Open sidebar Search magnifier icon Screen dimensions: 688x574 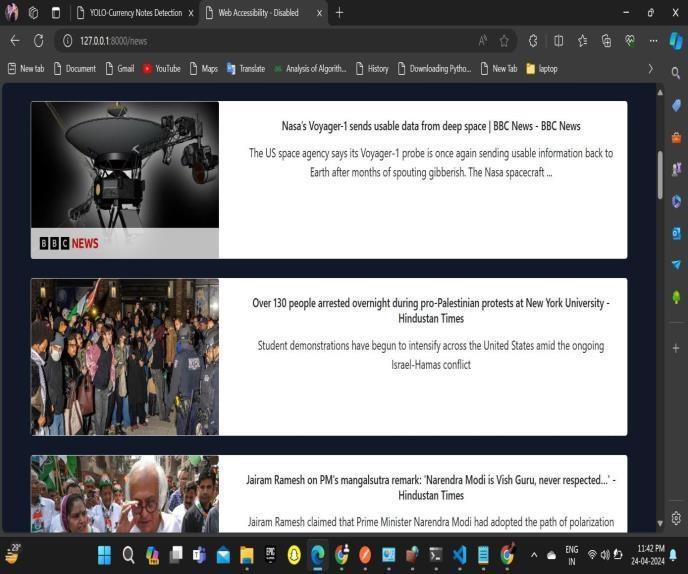point(676,72)
